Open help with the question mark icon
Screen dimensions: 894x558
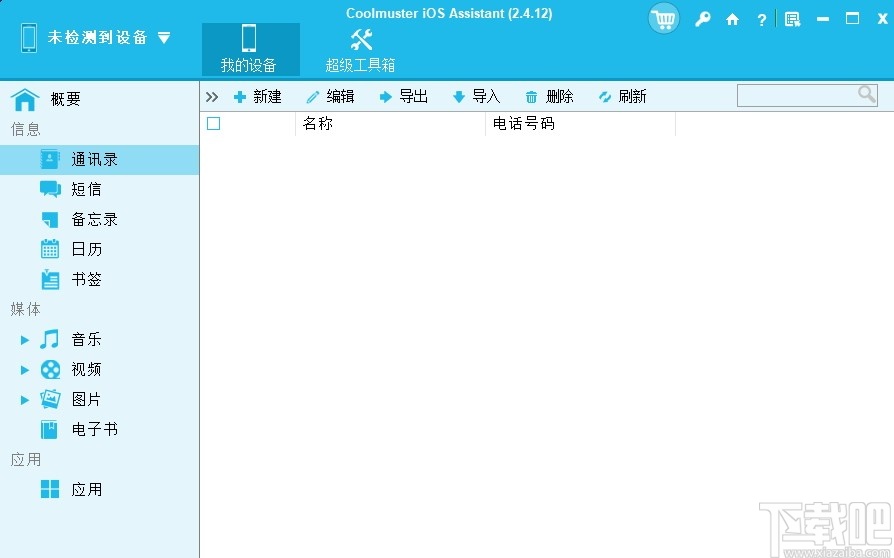[x=762, y=20]
